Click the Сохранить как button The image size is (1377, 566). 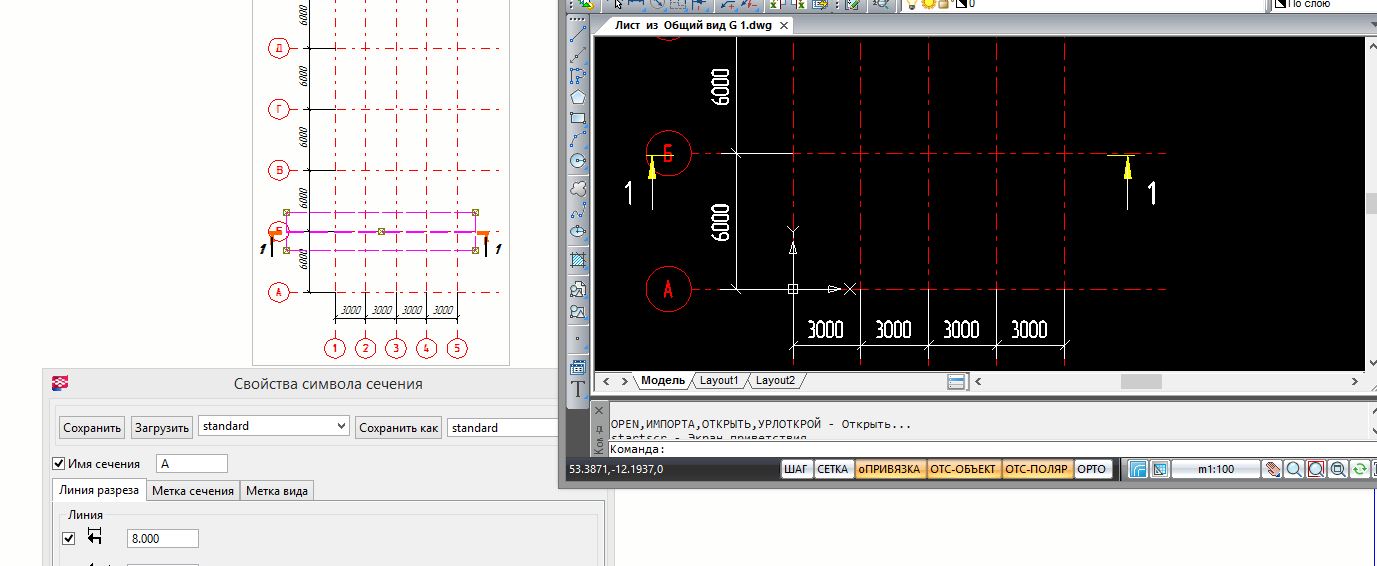[x=398, y=428]
